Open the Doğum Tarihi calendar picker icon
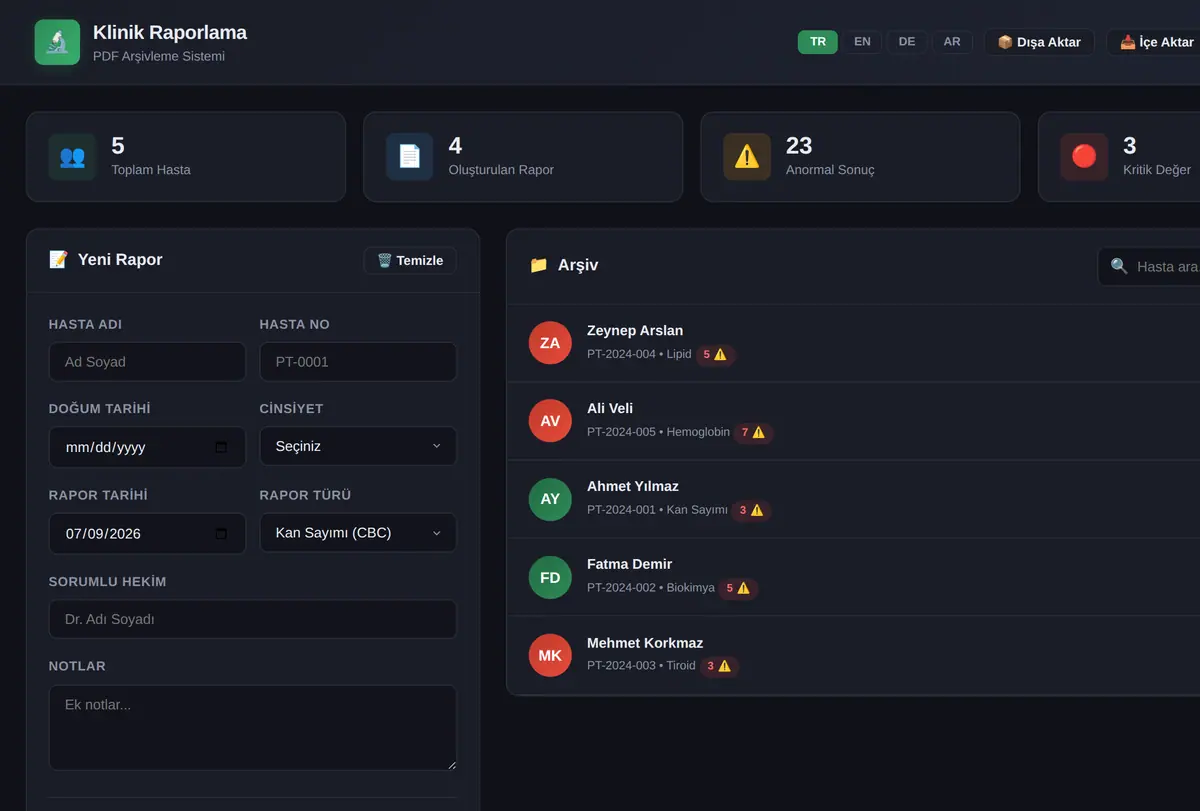The width and height of the screenshot is (1200, 811). click(x=222, y=447)
